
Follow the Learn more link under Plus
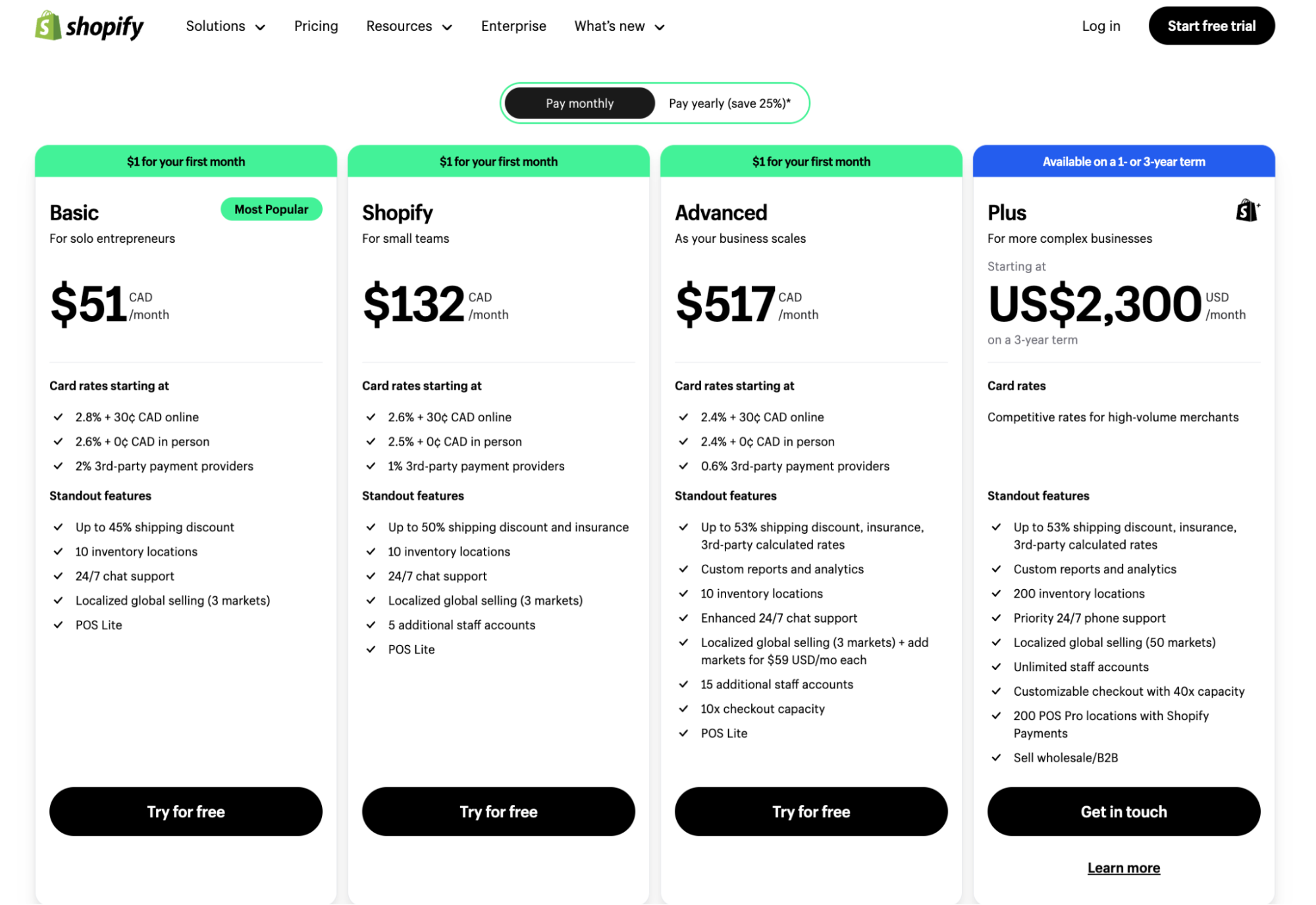coord(1123,868)
